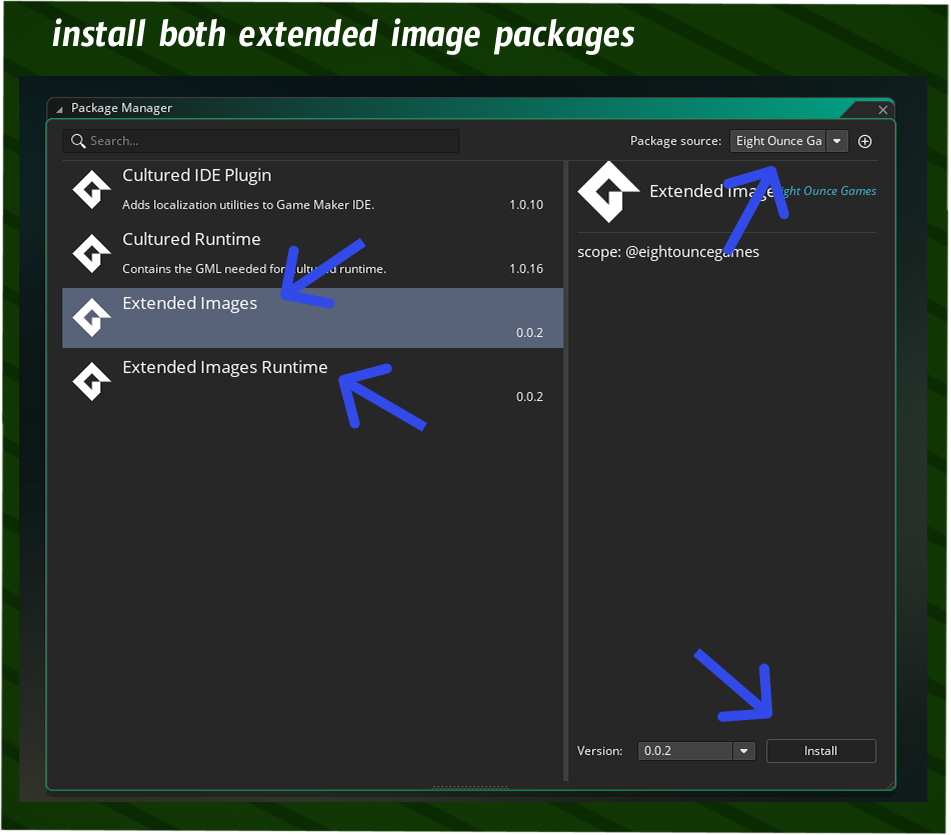The image size is (951, 835).
Task: Click 0.0.2 on the Extended Images row
Action: click(529, 333)
